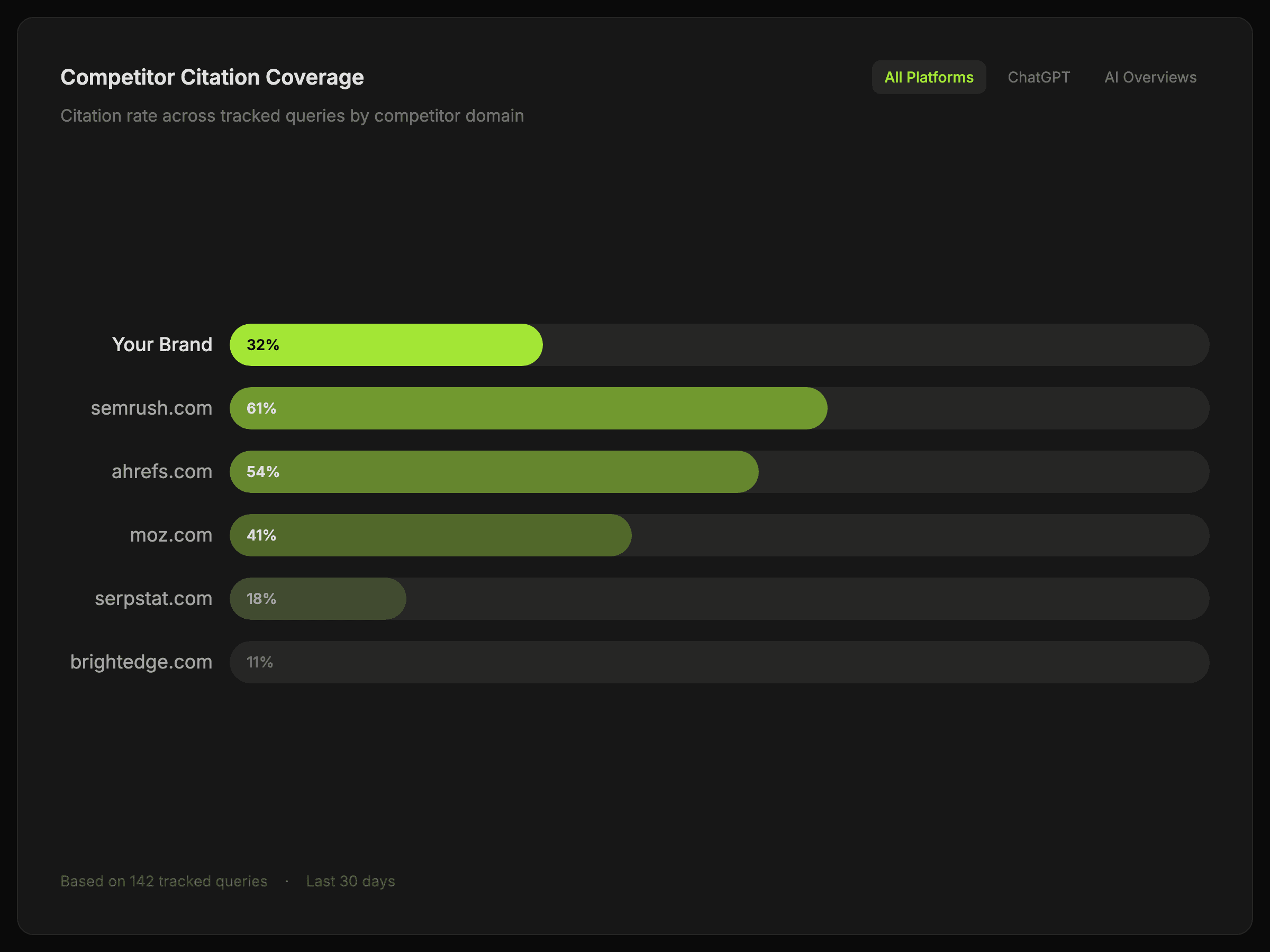Click the brightedge.com domain label
Screen dimensions: 1270x952
tap(141, 662)
